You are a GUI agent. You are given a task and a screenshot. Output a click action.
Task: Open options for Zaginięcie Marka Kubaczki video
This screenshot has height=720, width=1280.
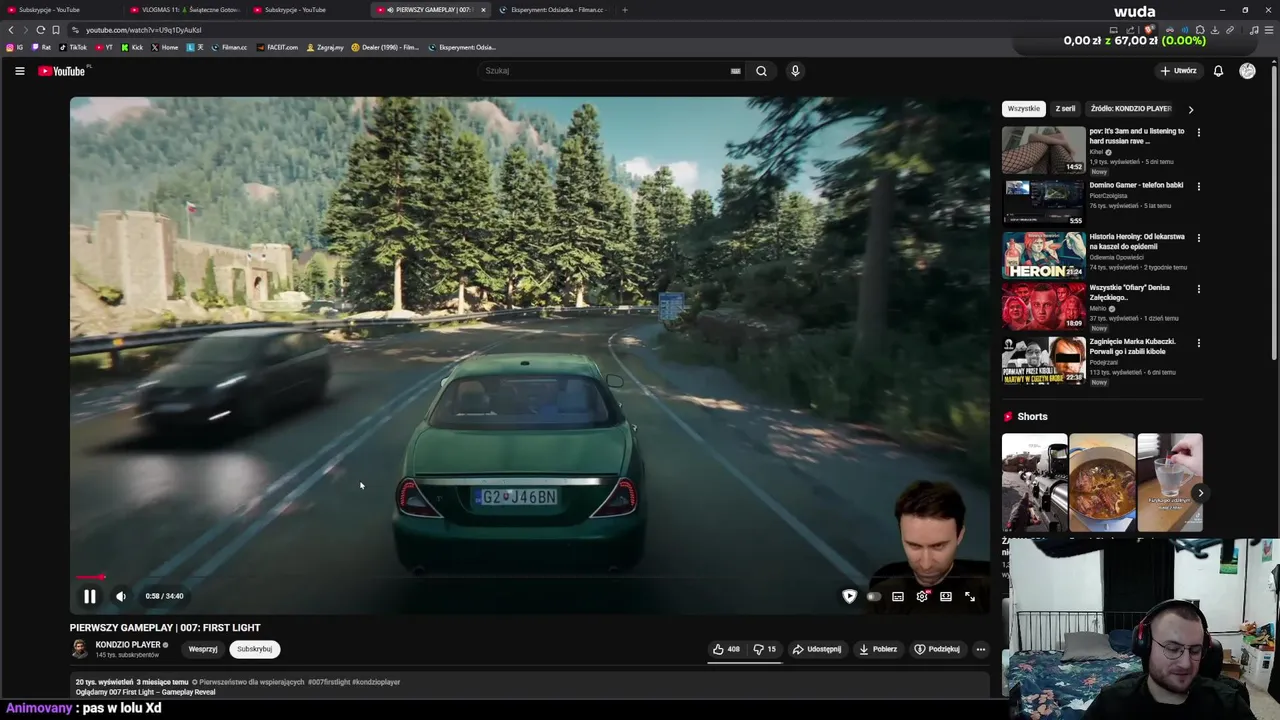pos(1199,343)
